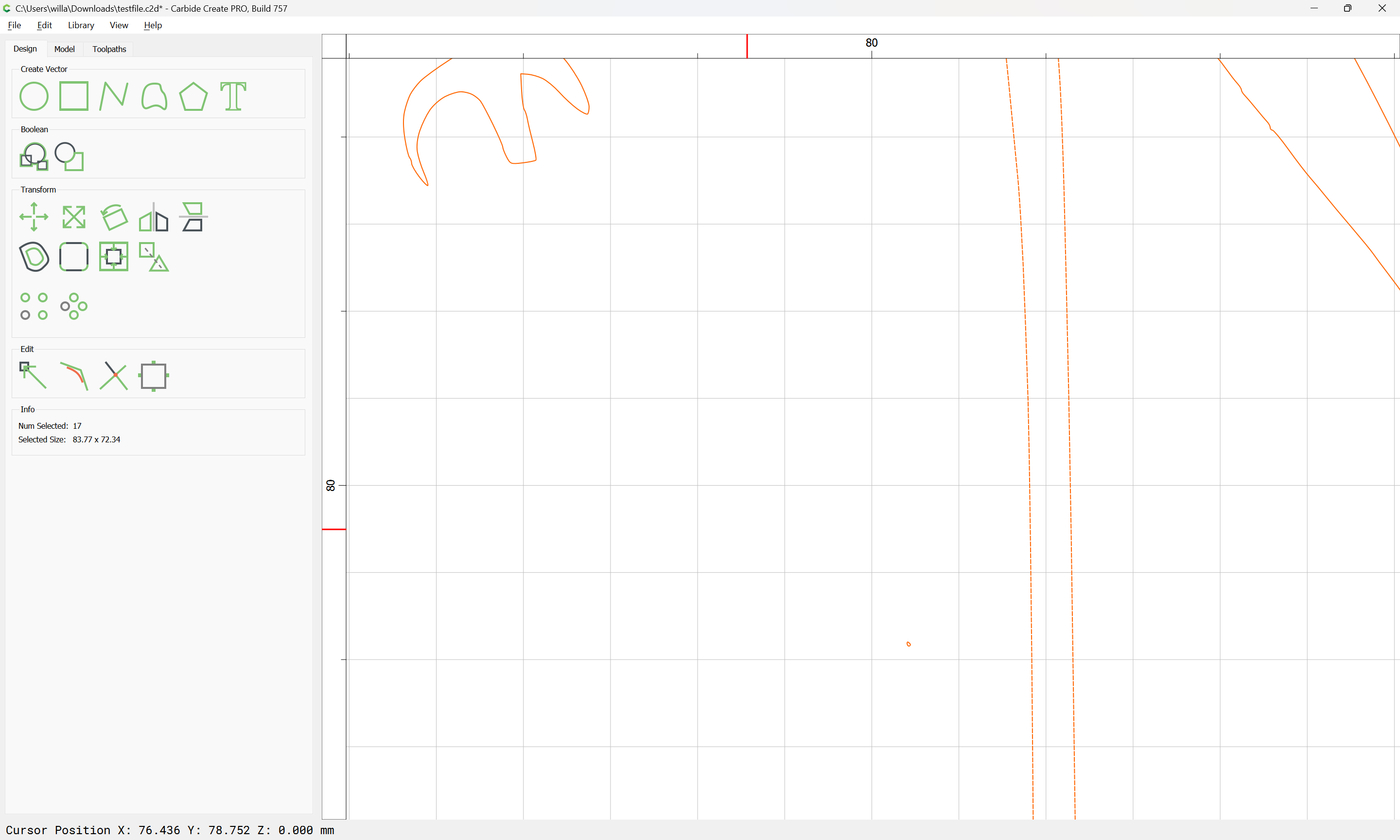Open the Offset Vectors tool
Viewport: 1400px width, 840px height.
34,257
